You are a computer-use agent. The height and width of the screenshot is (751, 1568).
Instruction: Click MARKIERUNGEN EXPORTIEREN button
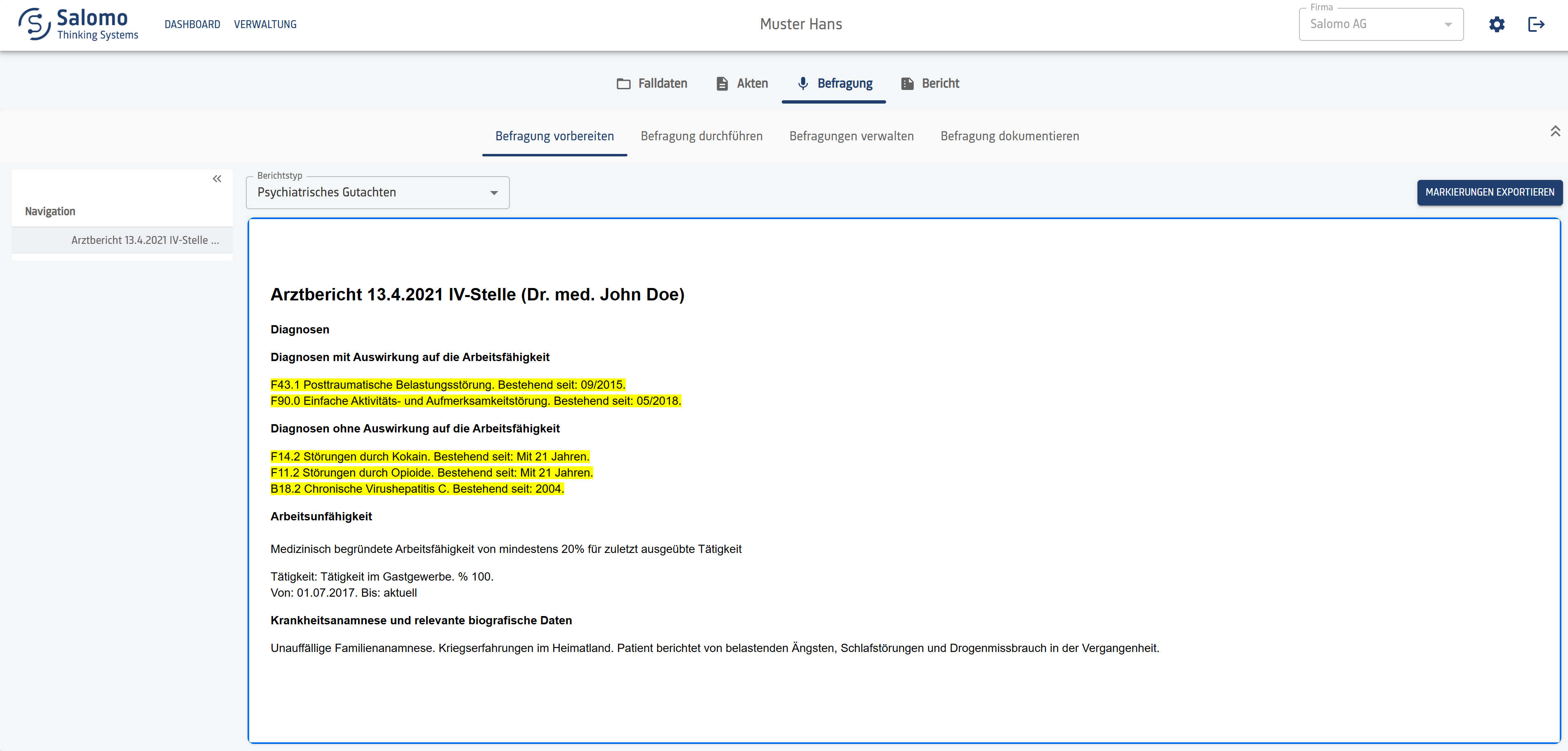(x=1490, y=192)
